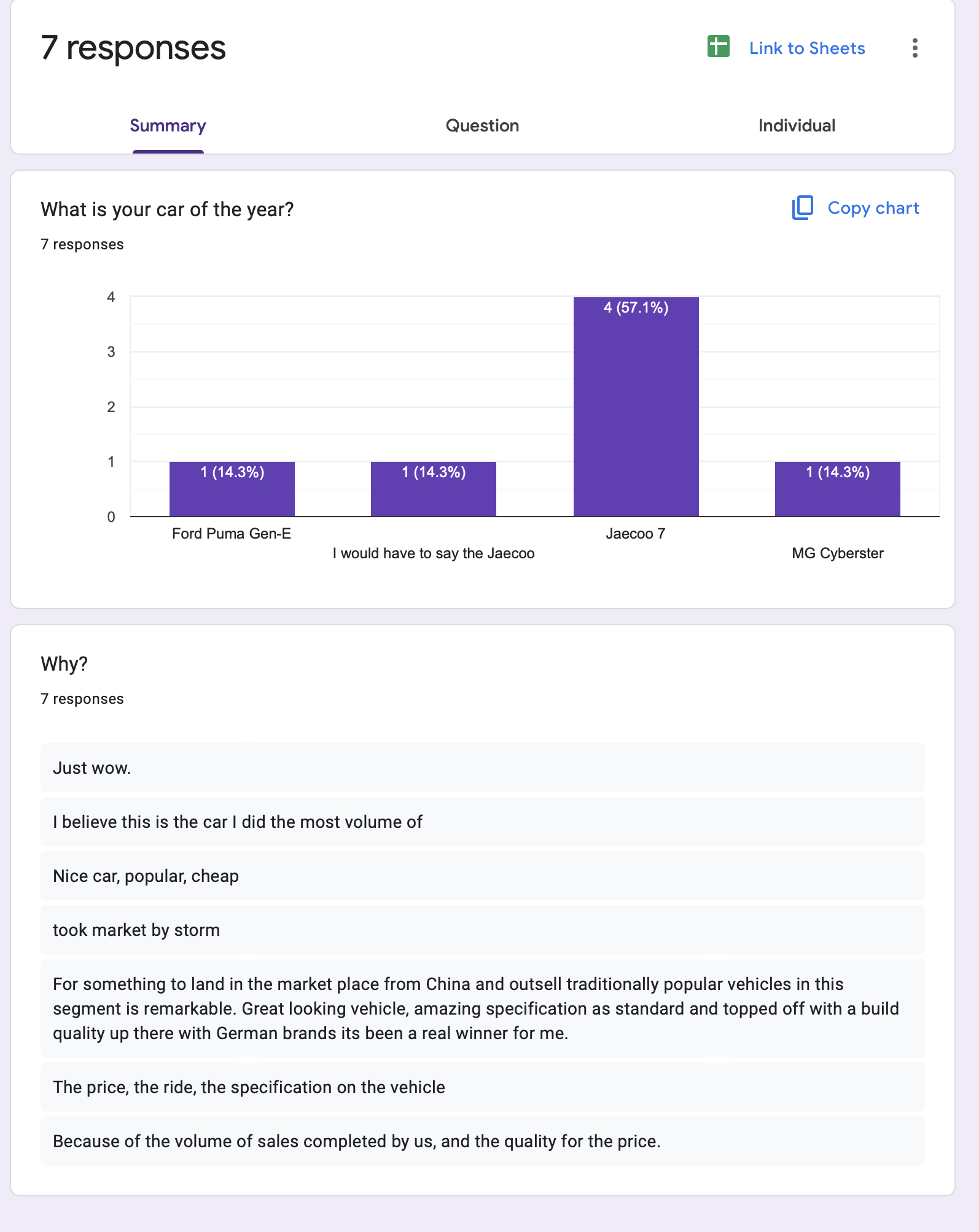Viewport: 979px width, 1232px height.
Task: Click the Link to Sheets text
Action: 806,49
